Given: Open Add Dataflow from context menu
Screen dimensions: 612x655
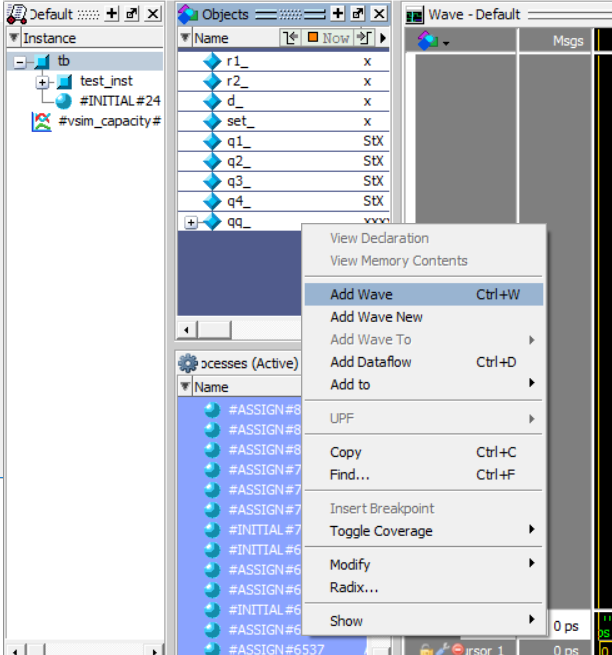Looking at the screenshot, I should (424, 362).
